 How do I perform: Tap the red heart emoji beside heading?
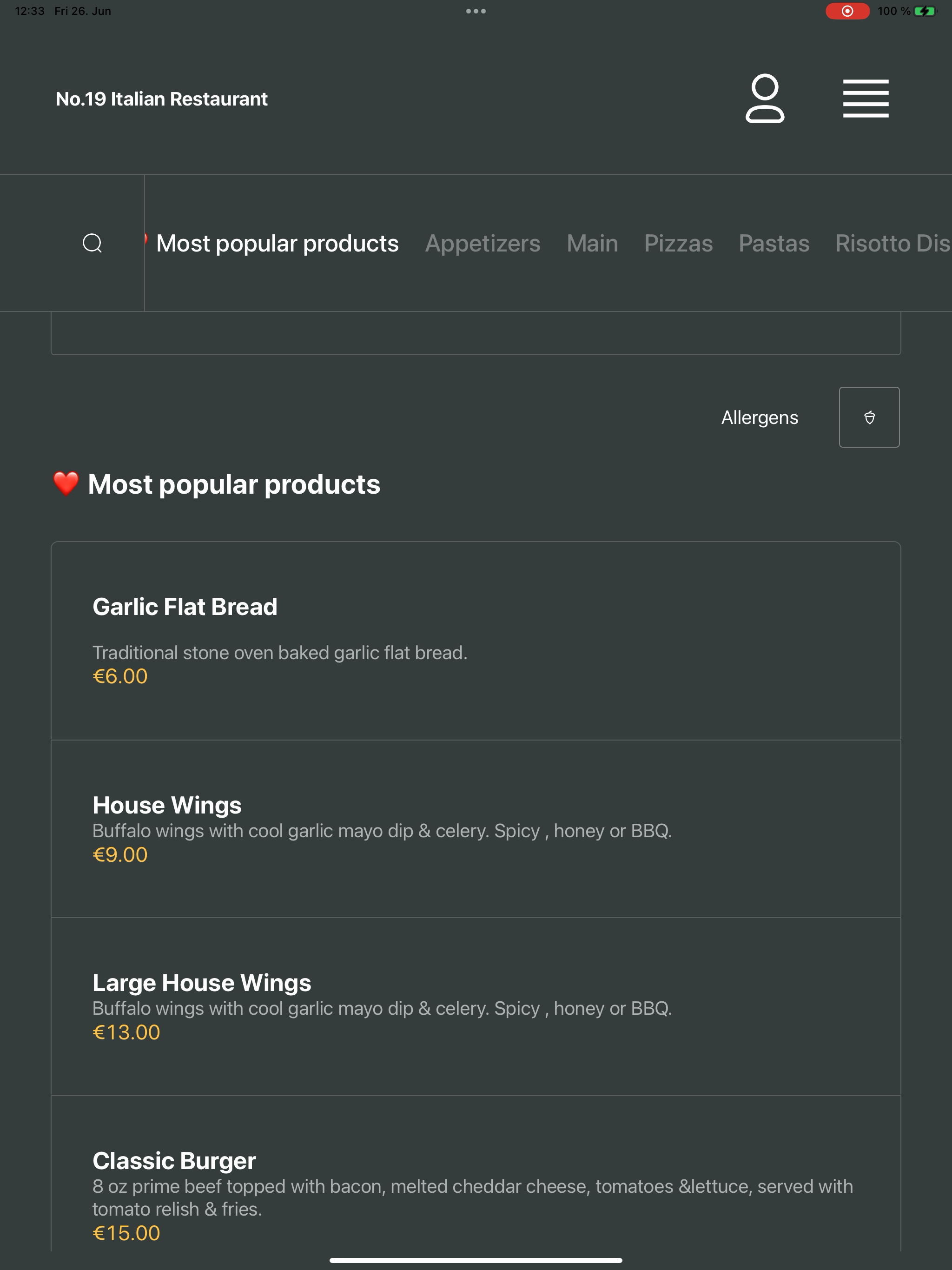pyautogui.click(x=66, y=483)
